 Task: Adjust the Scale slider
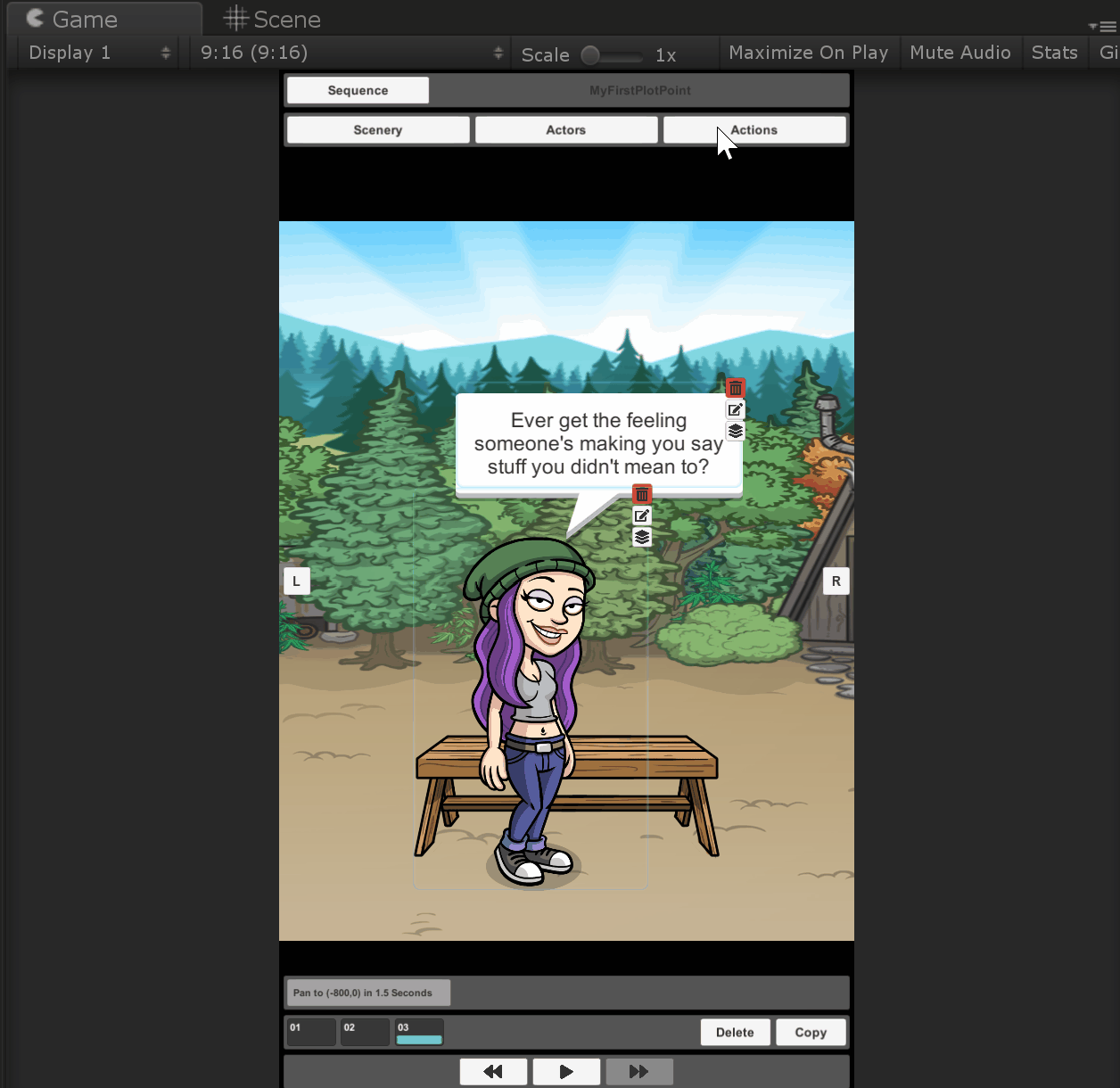click(x=589, y=54)
